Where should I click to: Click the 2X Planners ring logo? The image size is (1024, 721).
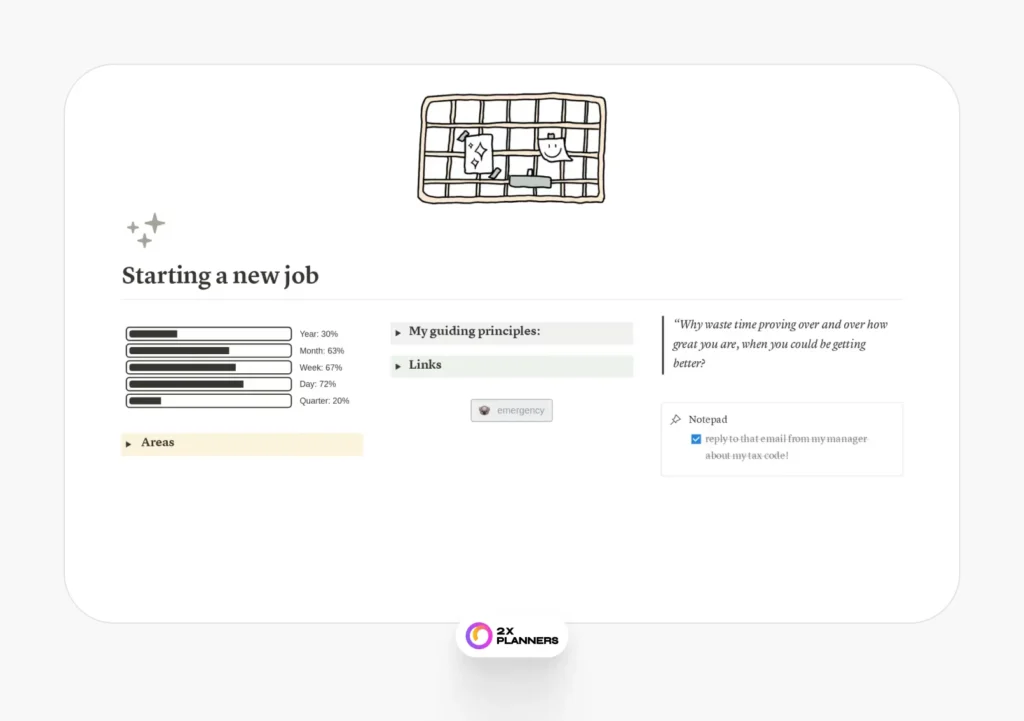pyautogui.click(x=479, y=635)
